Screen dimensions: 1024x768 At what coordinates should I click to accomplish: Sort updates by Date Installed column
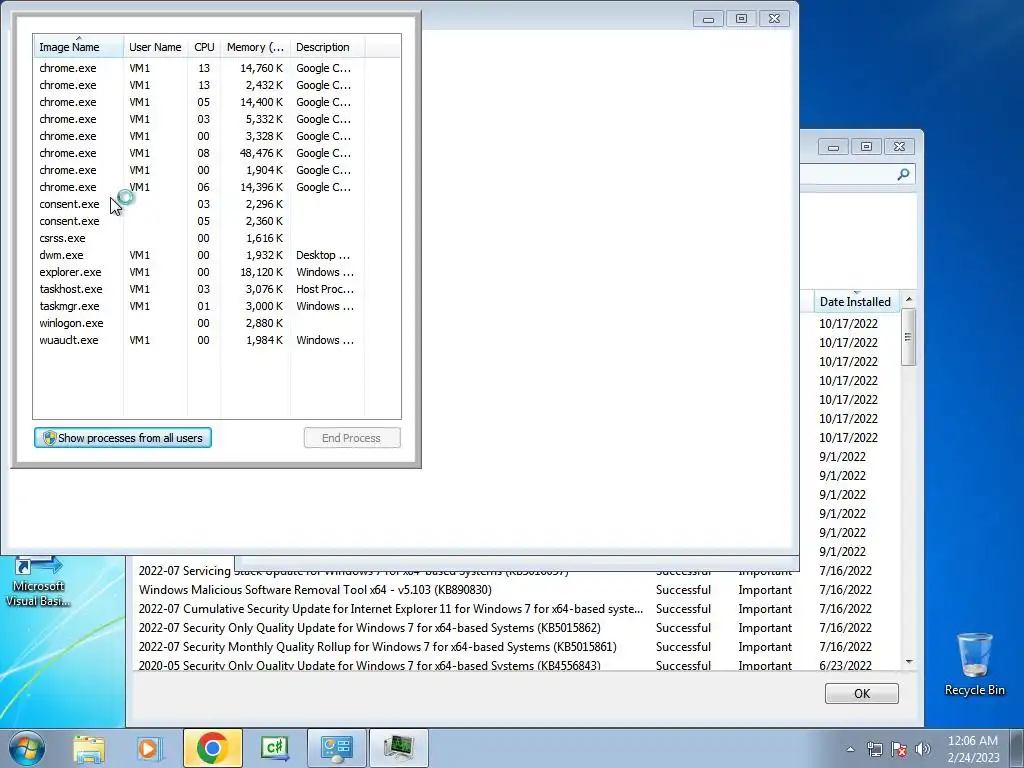(x=856, y=302)
